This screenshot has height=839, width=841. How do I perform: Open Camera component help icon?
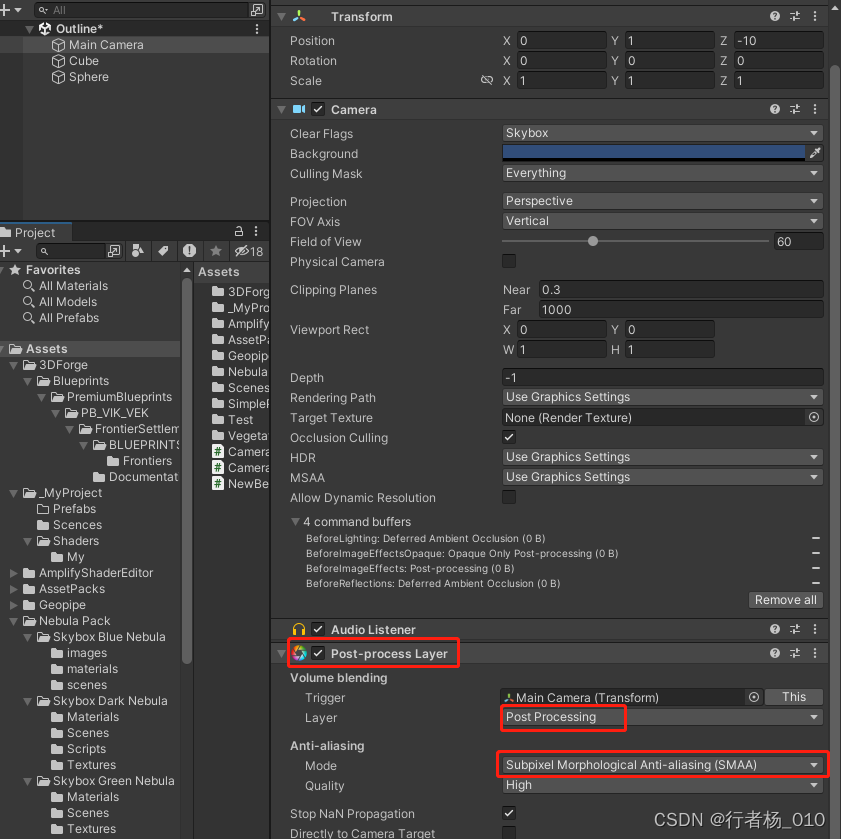pyautogui.click(x=774, y=109)
